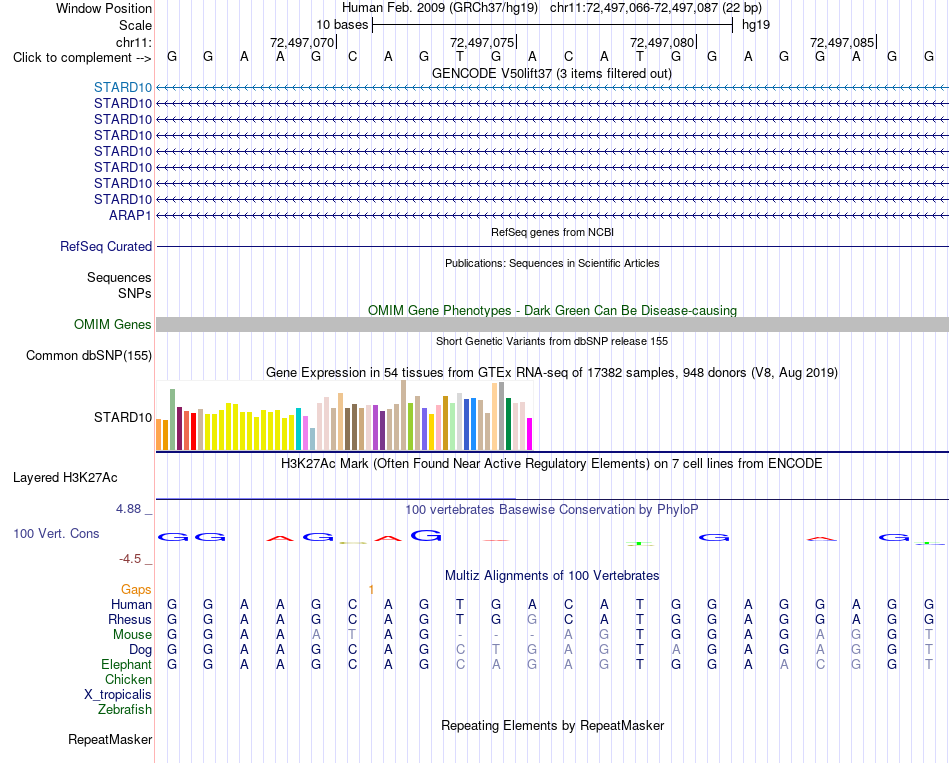Click the RepeatMasker track label

click(x=110, y=739)
